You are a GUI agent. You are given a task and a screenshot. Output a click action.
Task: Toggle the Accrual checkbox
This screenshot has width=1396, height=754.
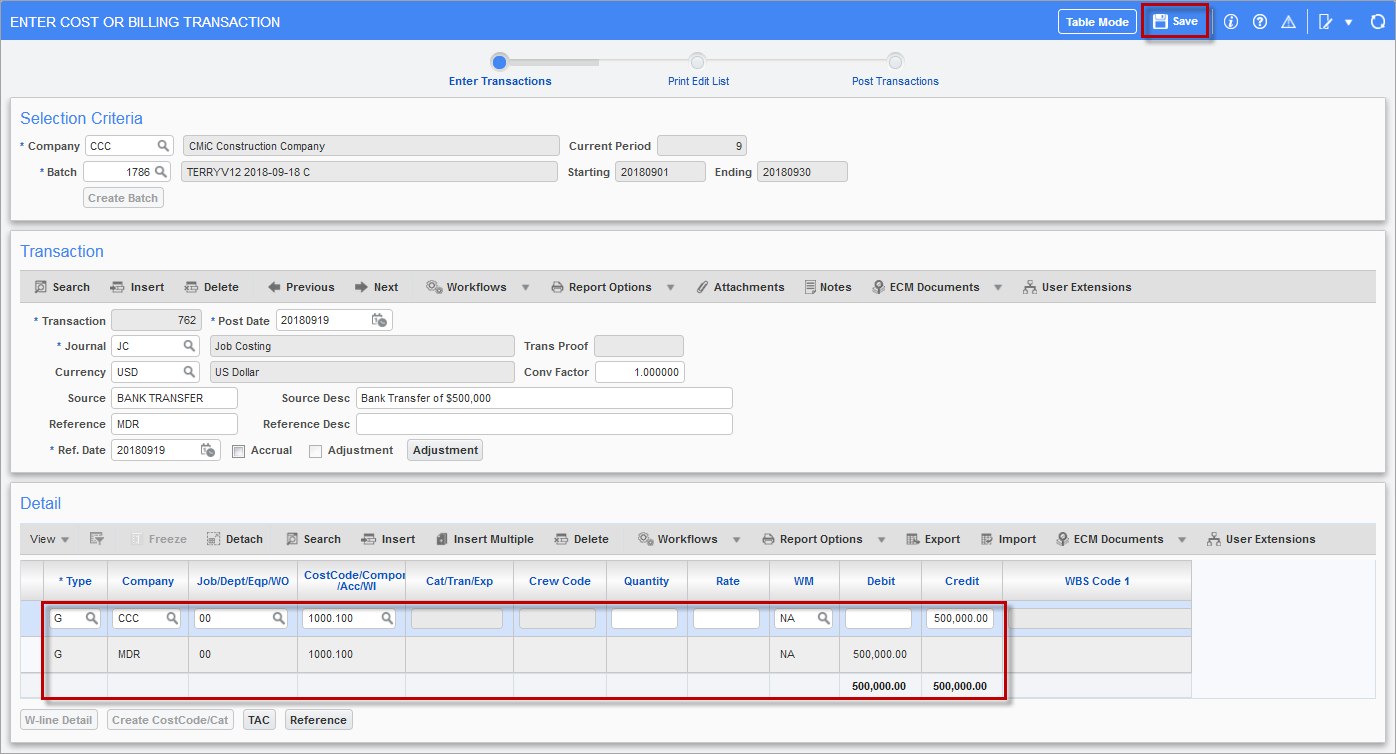238,451
